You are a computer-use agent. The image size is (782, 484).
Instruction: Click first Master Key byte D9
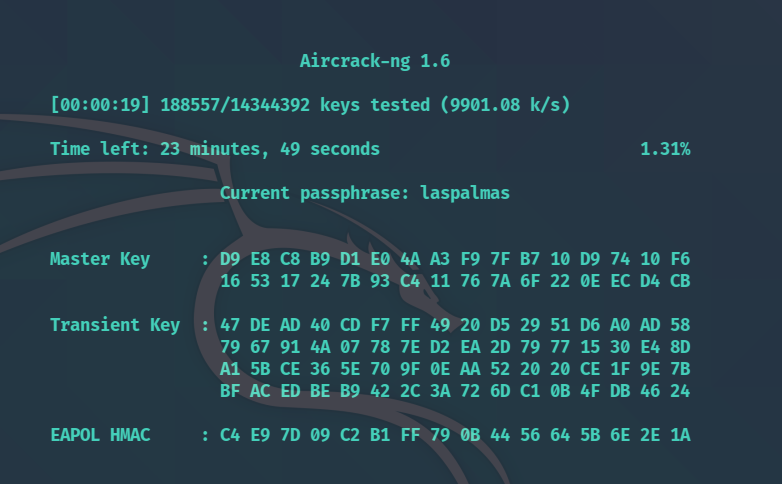pos(230,259)
